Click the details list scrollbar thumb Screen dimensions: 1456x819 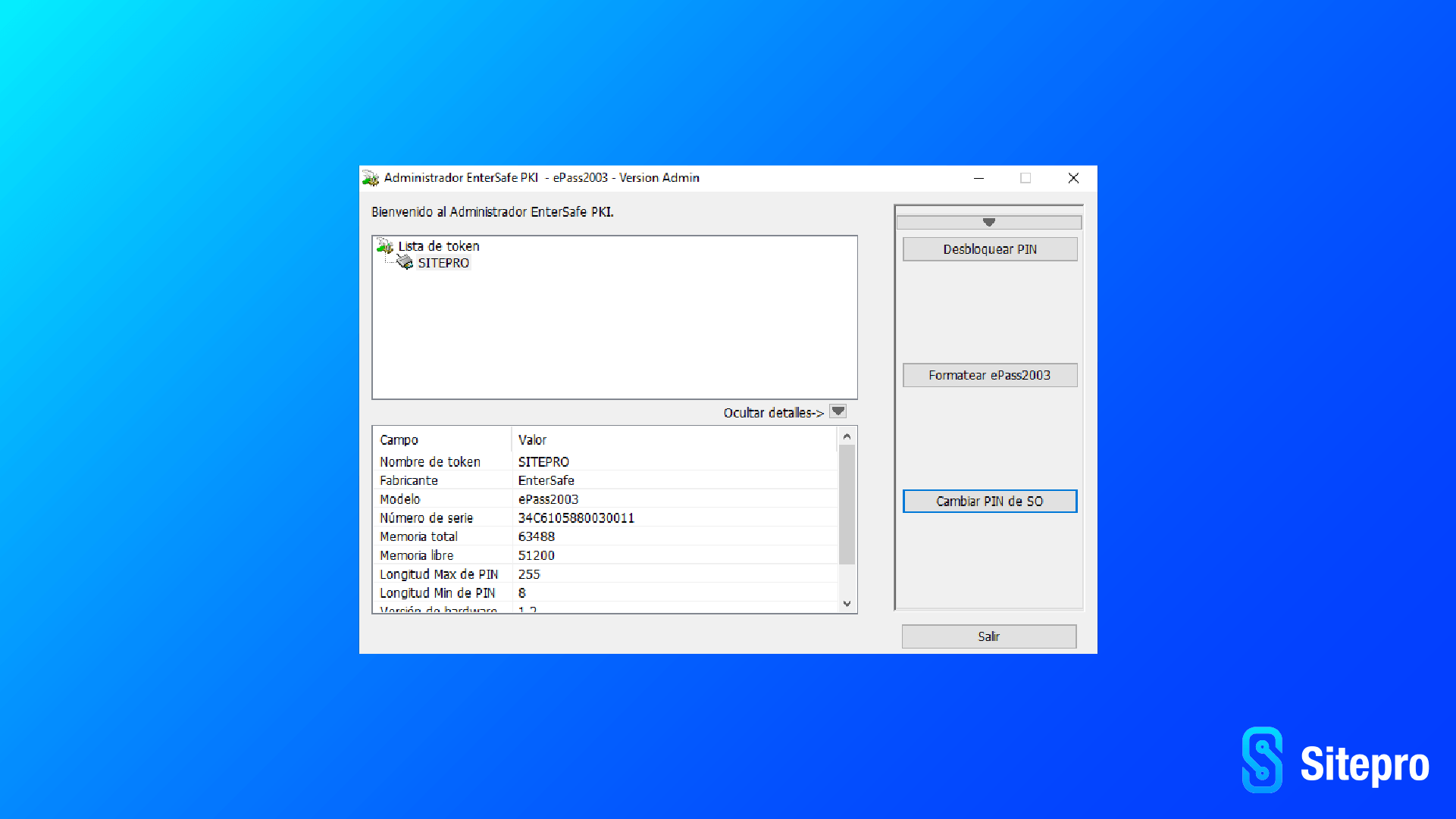pyautogui.click(x=847, y=504)
